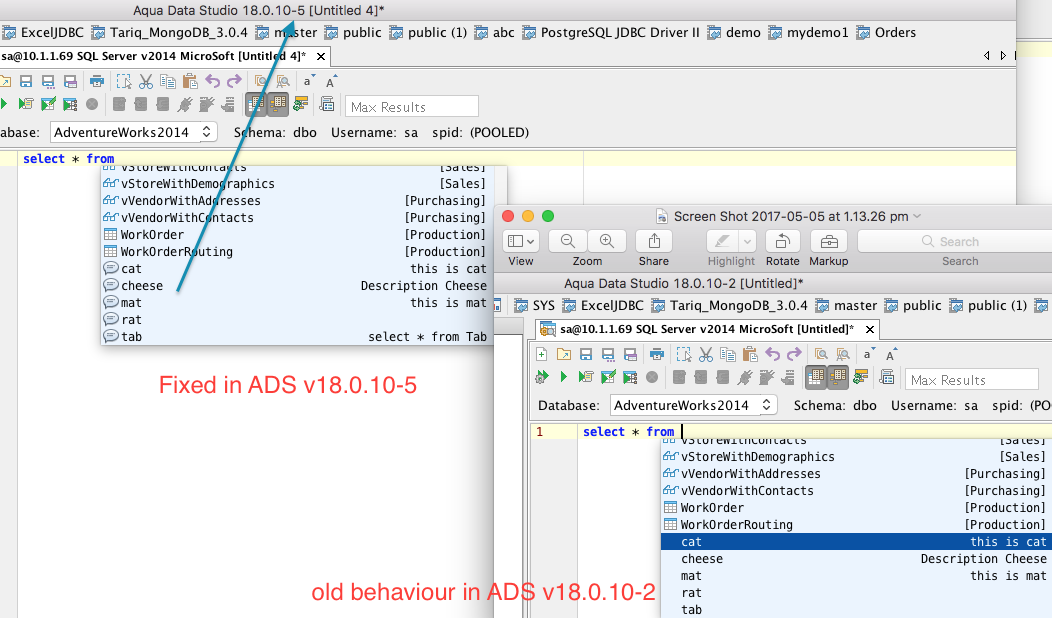Click the Max Results field in the 18.0.10-5 window
Screen dimensions: 1052x618
tap(412, 107)
